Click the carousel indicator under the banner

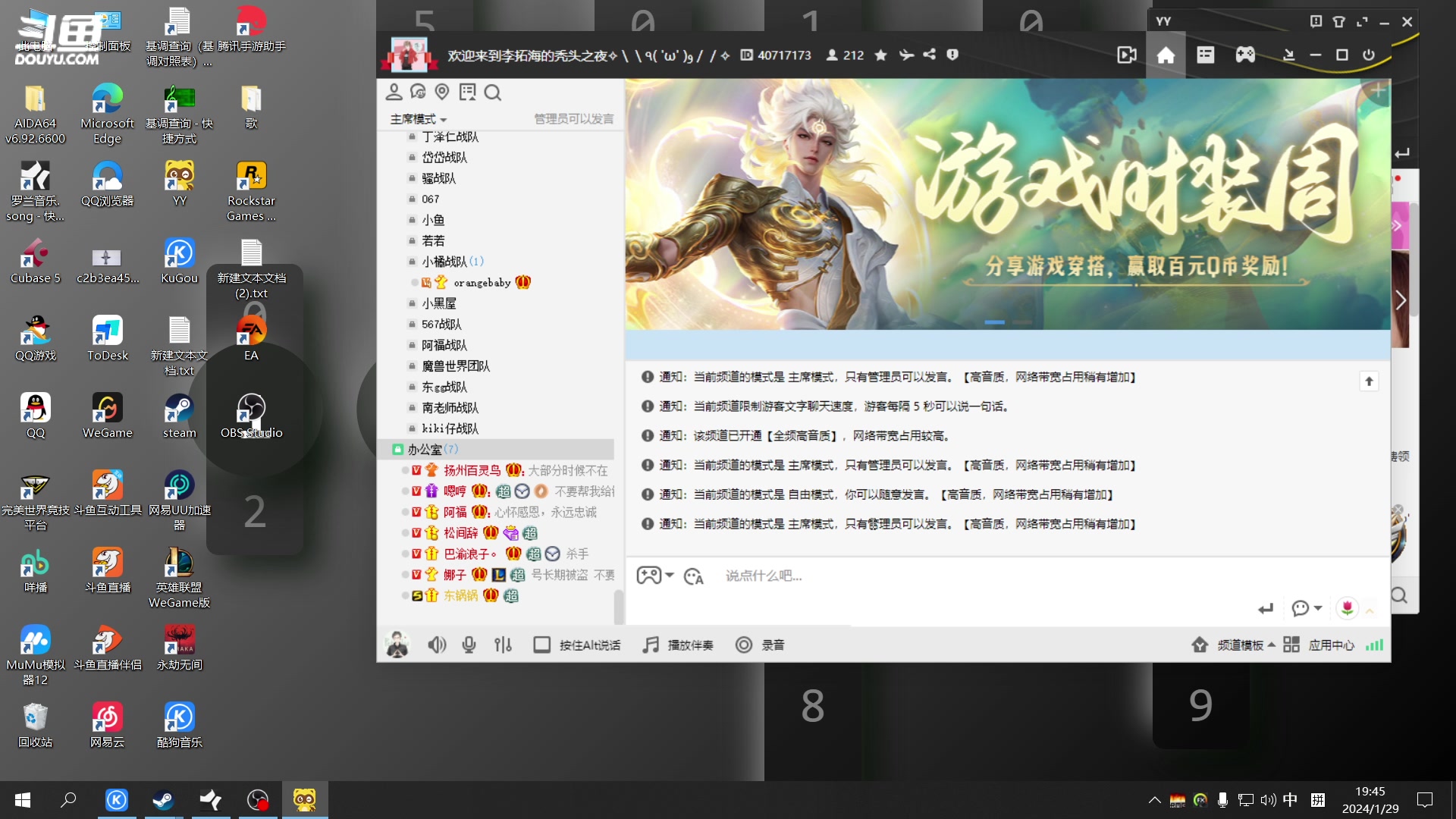click(x=995, y=322)
